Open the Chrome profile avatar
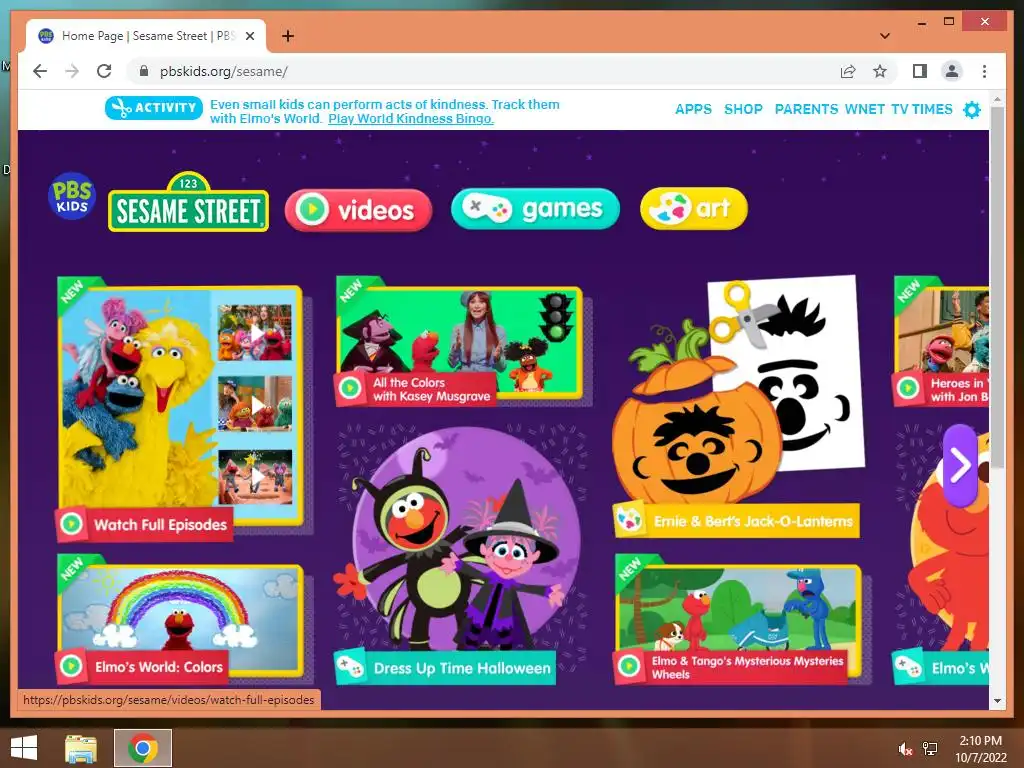This screenshot has width=1024, height=768. (952, 71)
